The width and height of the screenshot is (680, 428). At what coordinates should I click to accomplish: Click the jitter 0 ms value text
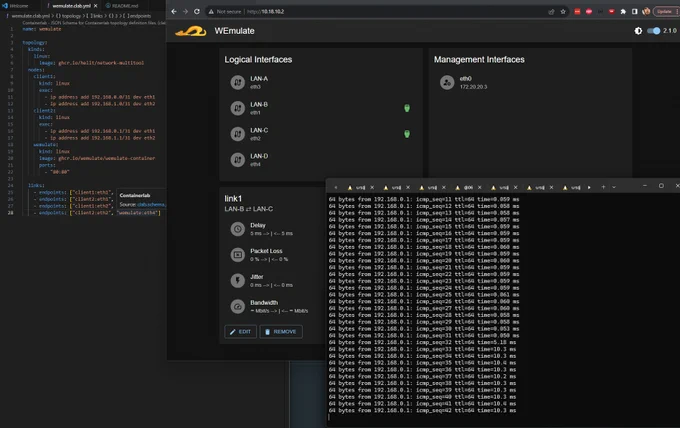tap(271, 285)
